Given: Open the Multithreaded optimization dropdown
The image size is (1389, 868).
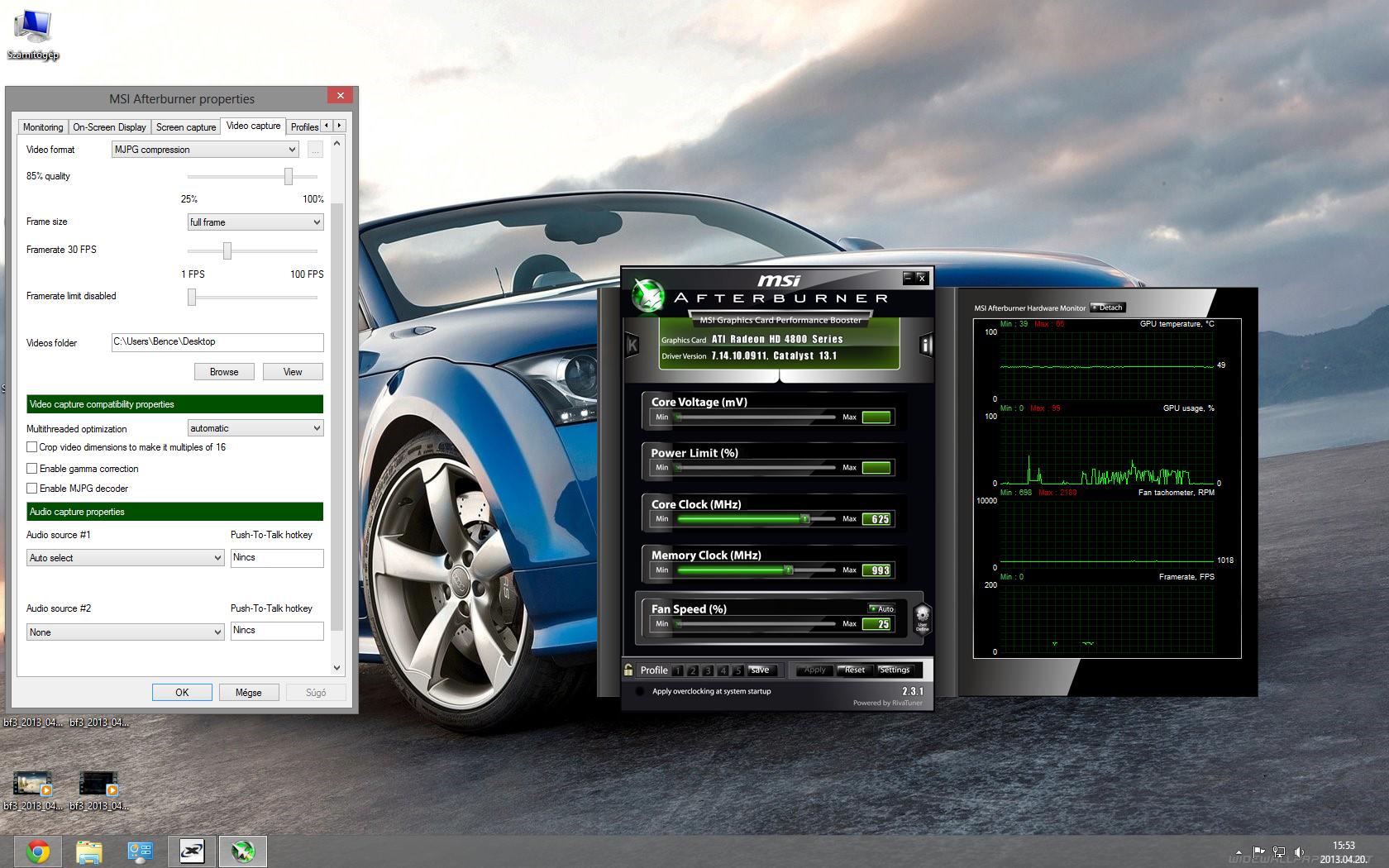Looking at the screenshot, I should pos(255,428).
